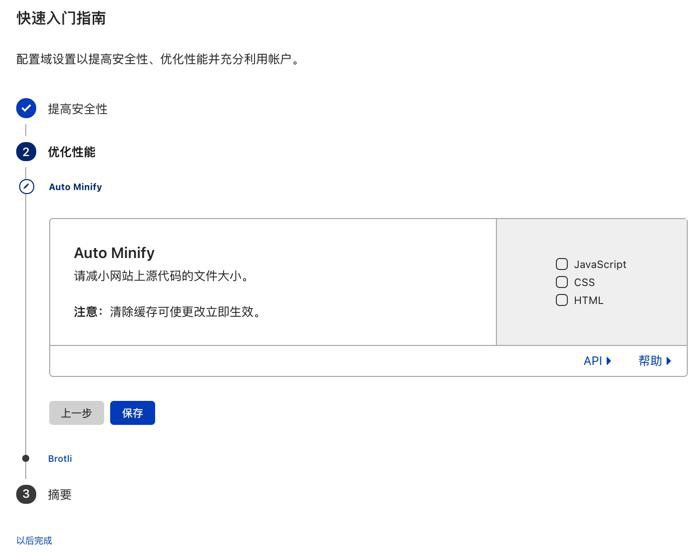Click the Auto Minify pencil edit icon
Viewport: 696px width, 556px height.
[26, 186]
